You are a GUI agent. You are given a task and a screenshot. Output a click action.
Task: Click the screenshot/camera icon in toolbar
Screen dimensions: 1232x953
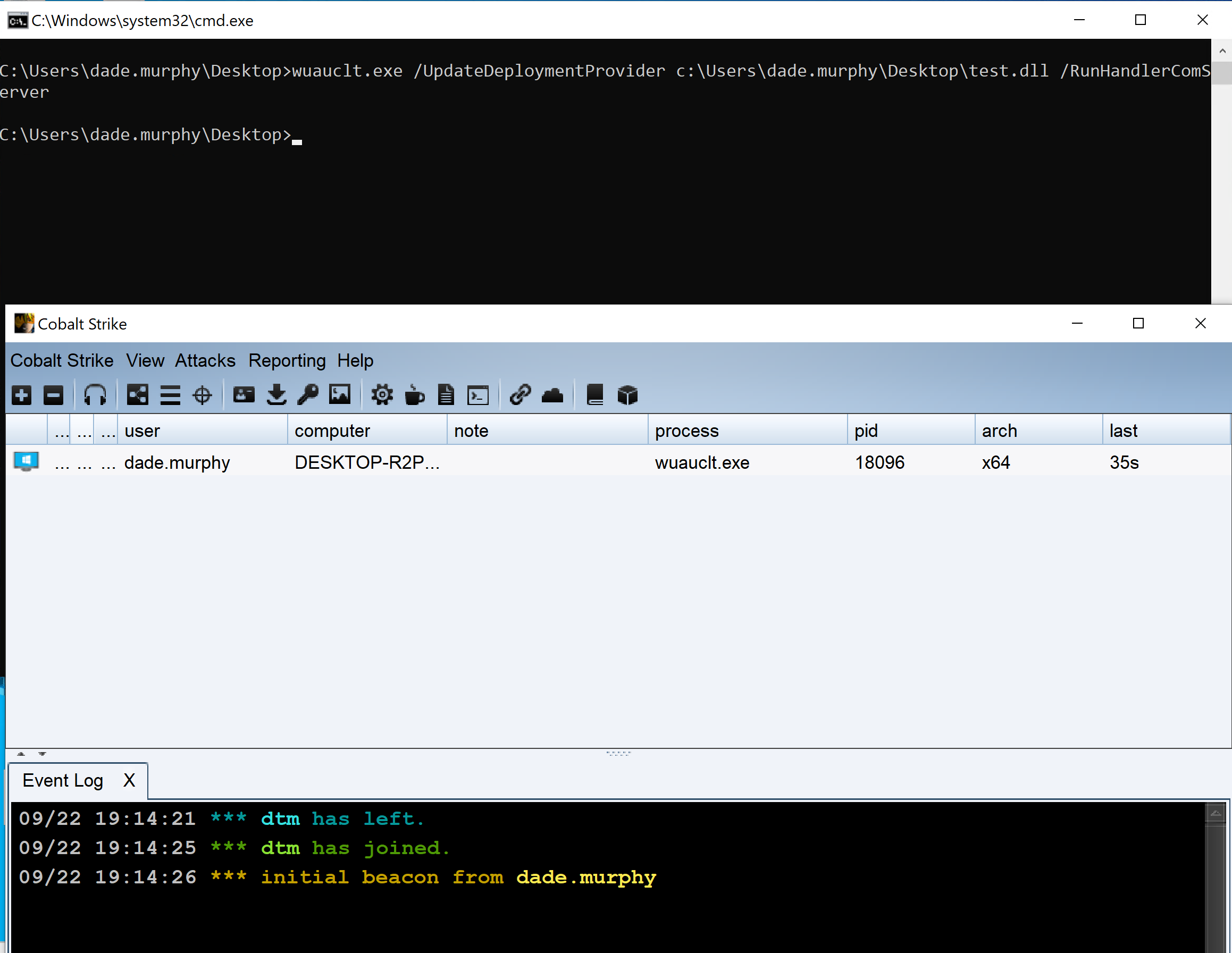click(340, 395)
